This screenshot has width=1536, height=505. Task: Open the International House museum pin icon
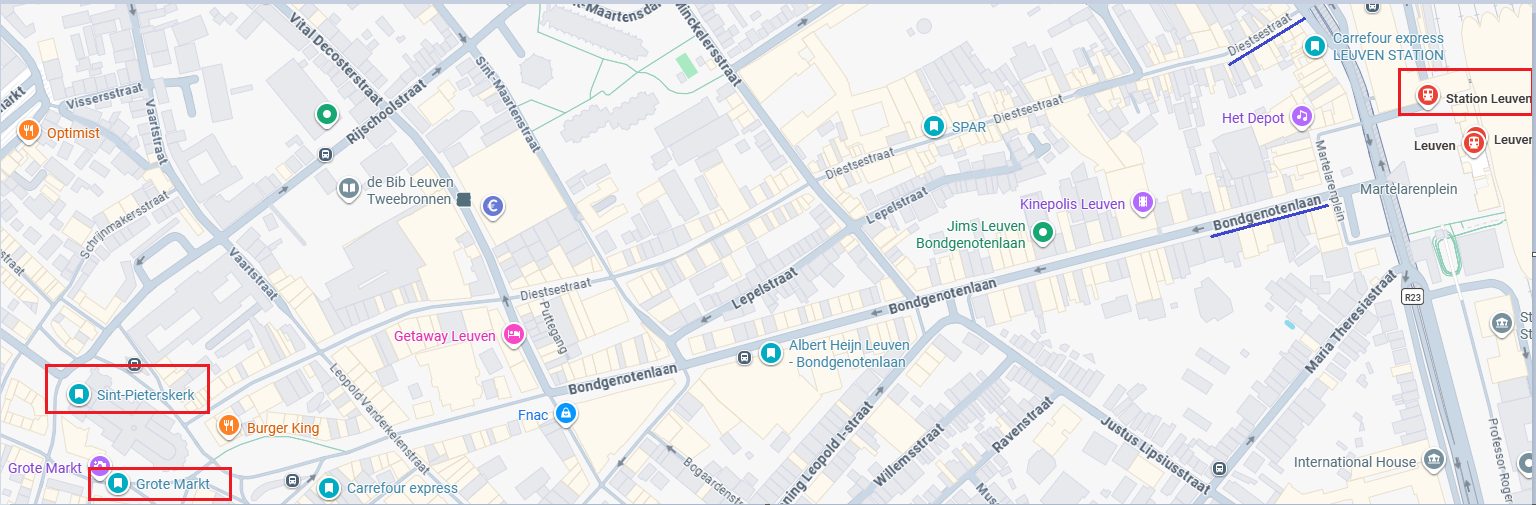click(x=1434, y=459)
